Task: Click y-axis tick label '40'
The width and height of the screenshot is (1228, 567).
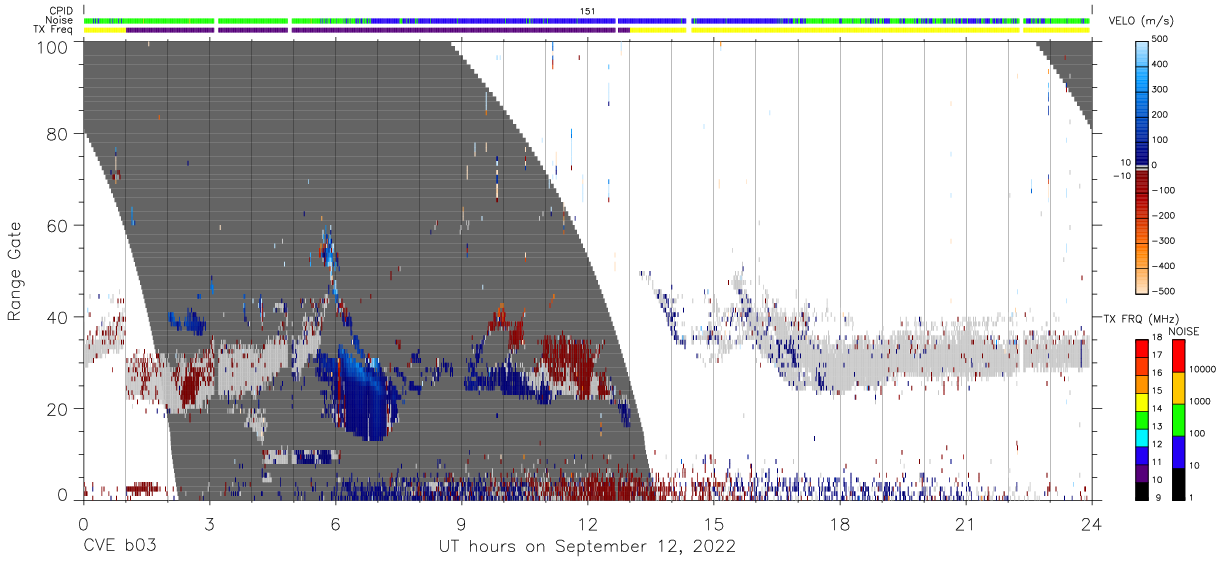Action: (x=57, y=317)
